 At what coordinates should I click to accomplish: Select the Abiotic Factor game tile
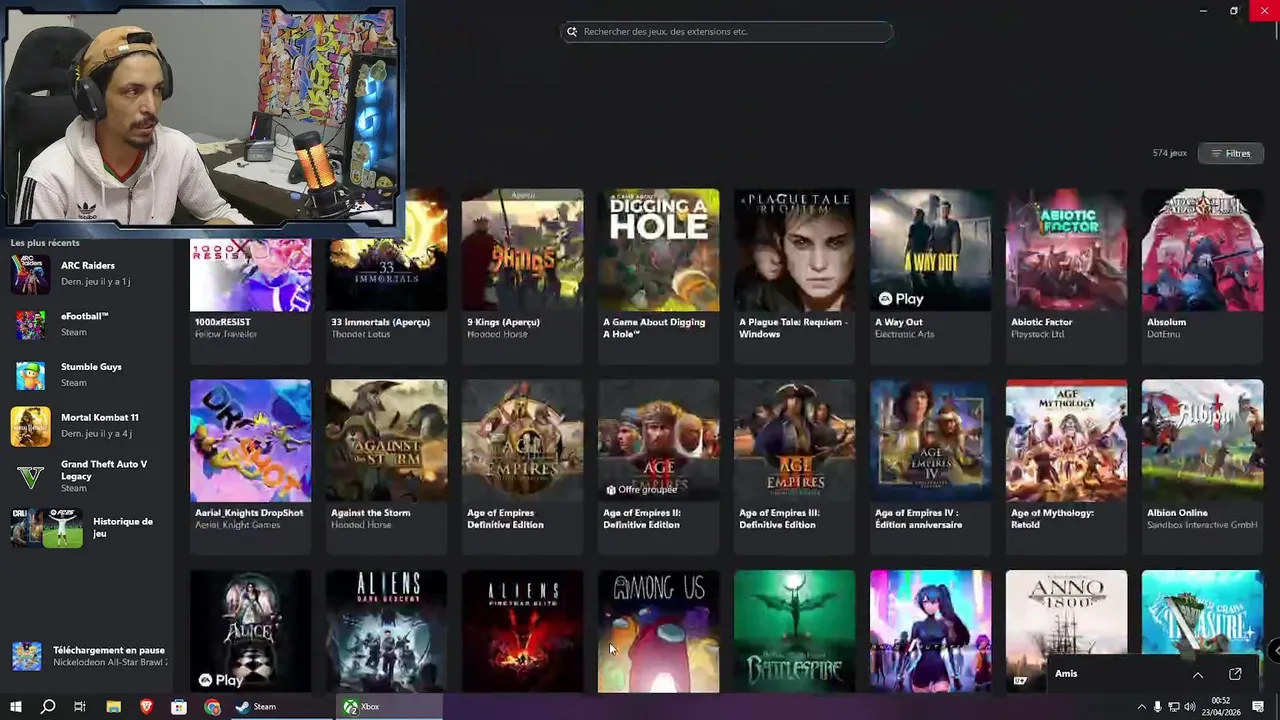pyautogui.click(x=1066, y=275)
